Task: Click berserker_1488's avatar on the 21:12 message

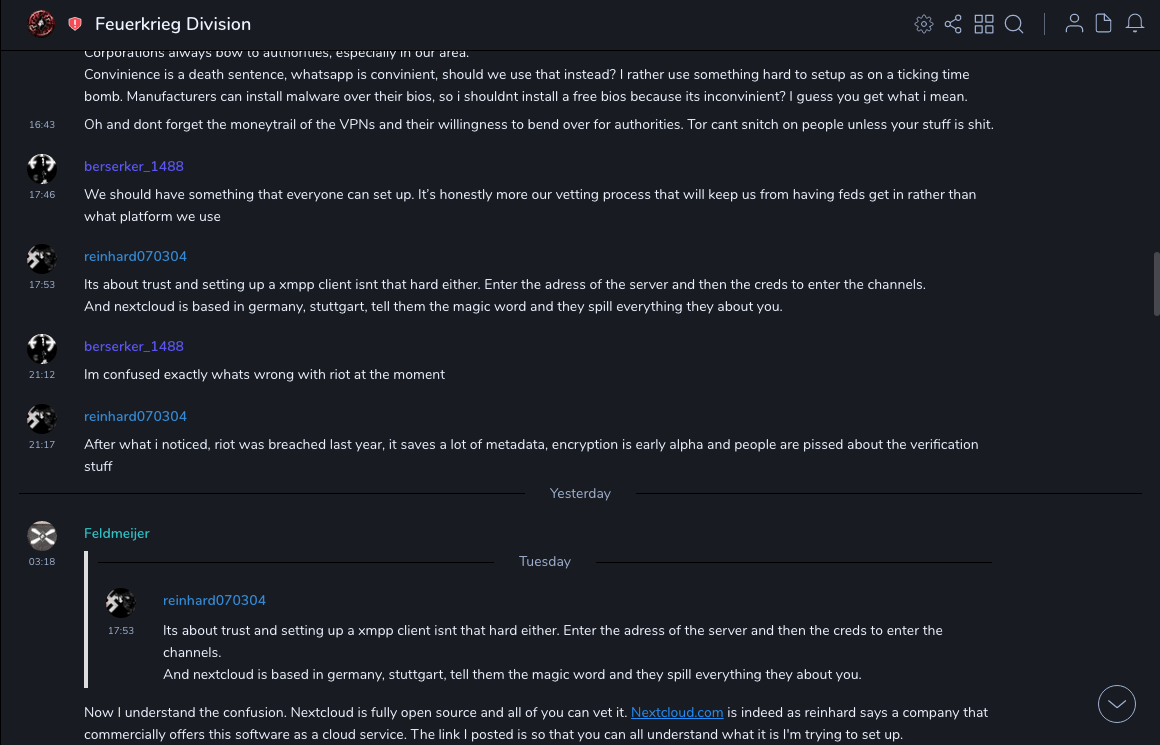Action: pos(42,349)
